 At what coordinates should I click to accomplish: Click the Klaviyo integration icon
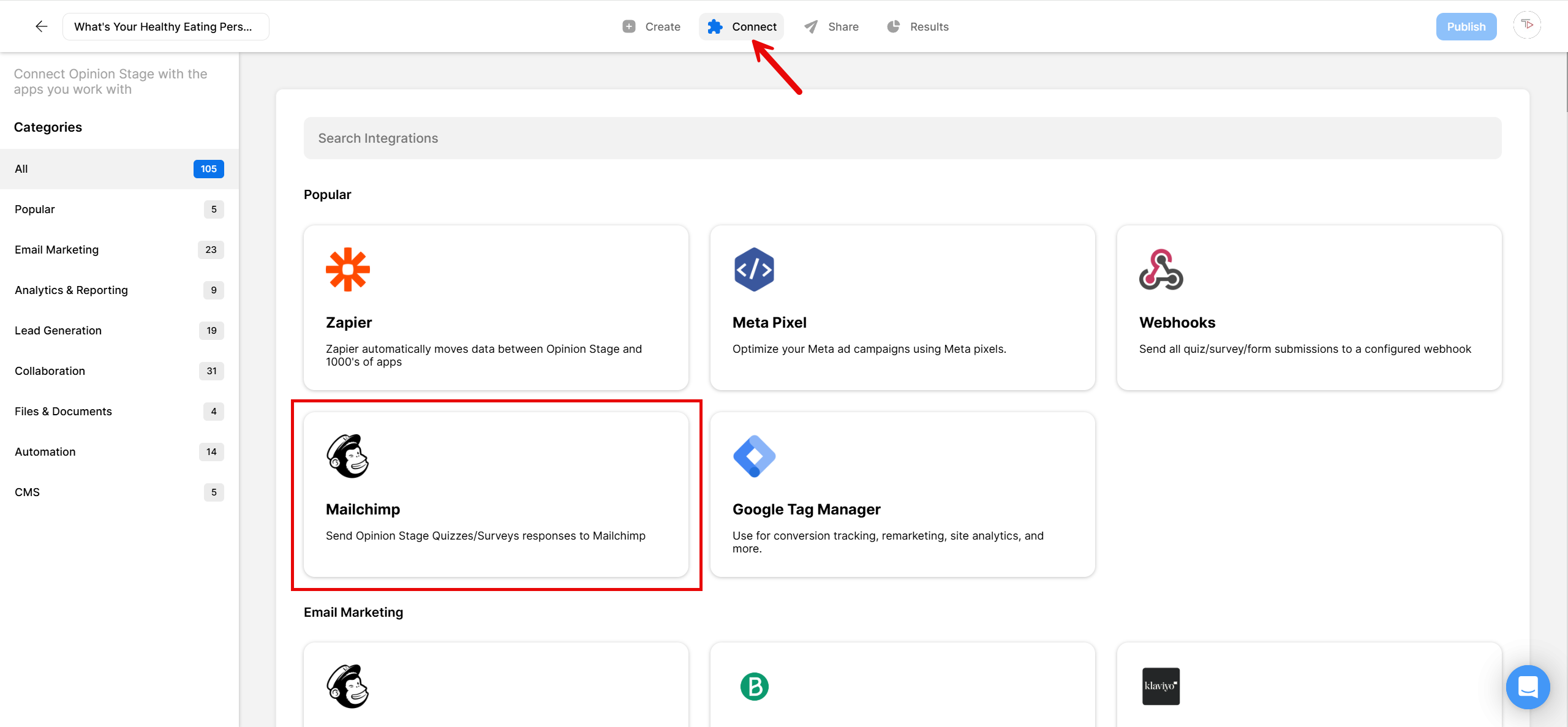(1161, 686)
